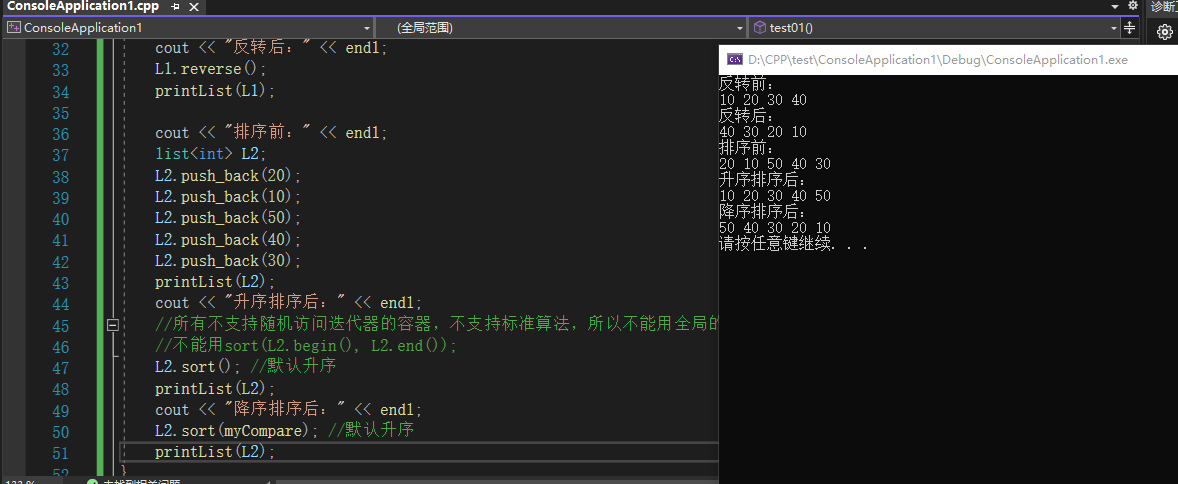Click on L2.push_back(30); line

pyautogui.click(x=228, y=261)
